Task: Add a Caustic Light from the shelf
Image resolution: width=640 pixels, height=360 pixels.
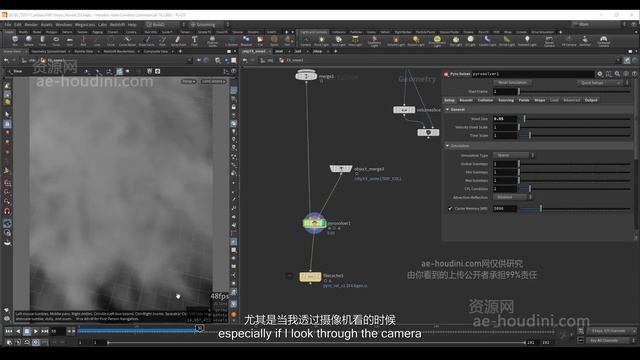Action: [487, 40]
